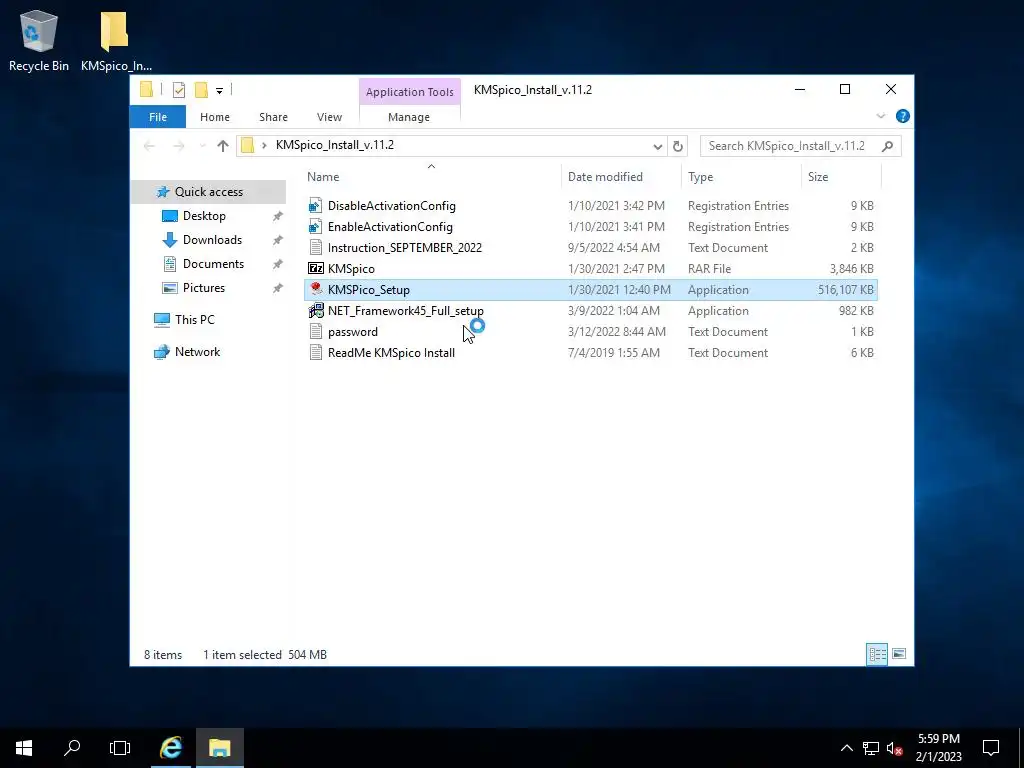The image size is (1024, 768).
Task: Open the network status tray icon
Action: [x=871, y=748]
